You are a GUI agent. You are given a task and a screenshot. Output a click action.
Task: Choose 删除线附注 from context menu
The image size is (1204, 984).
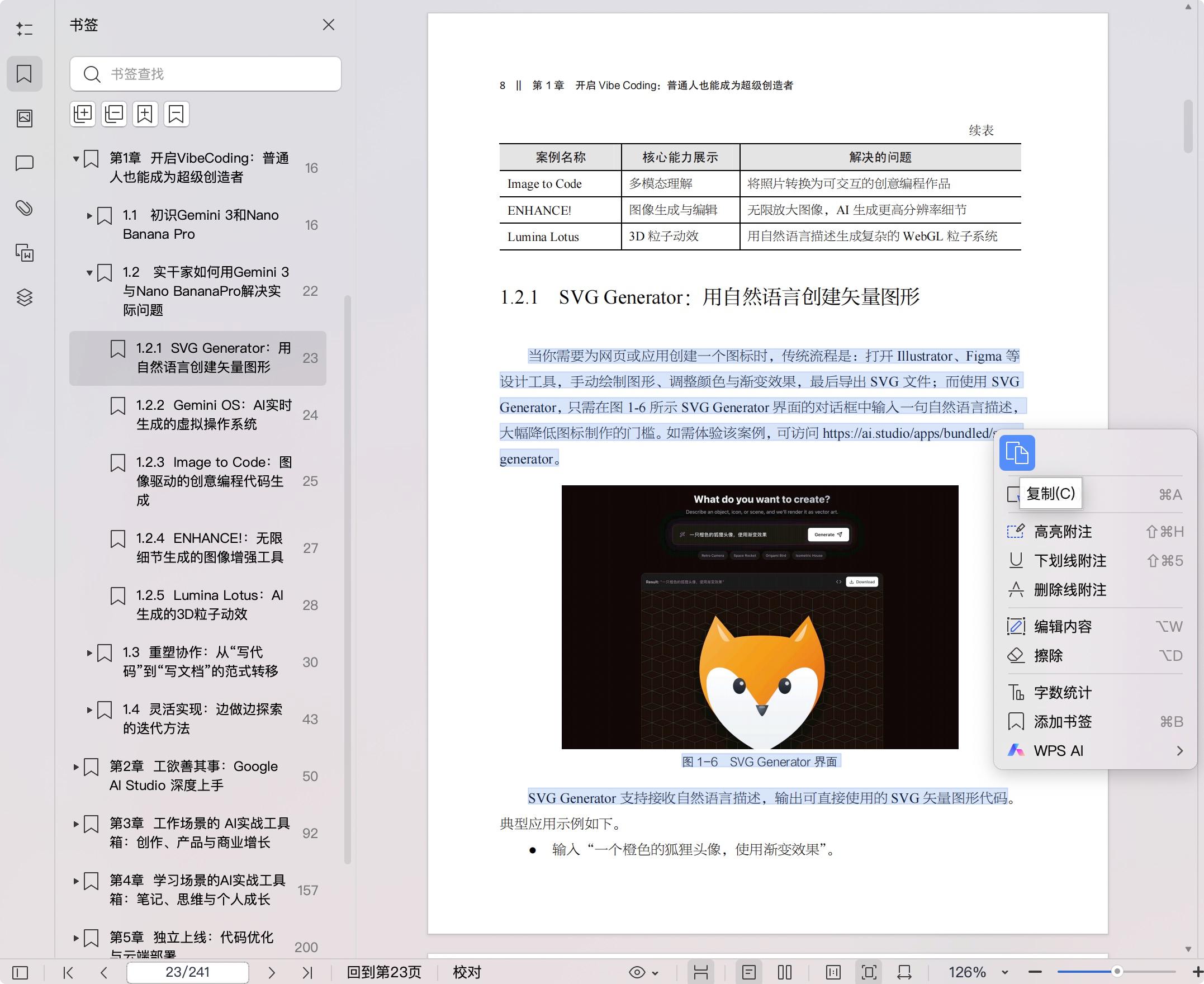pyautogui.click(x=1095, y=590)
